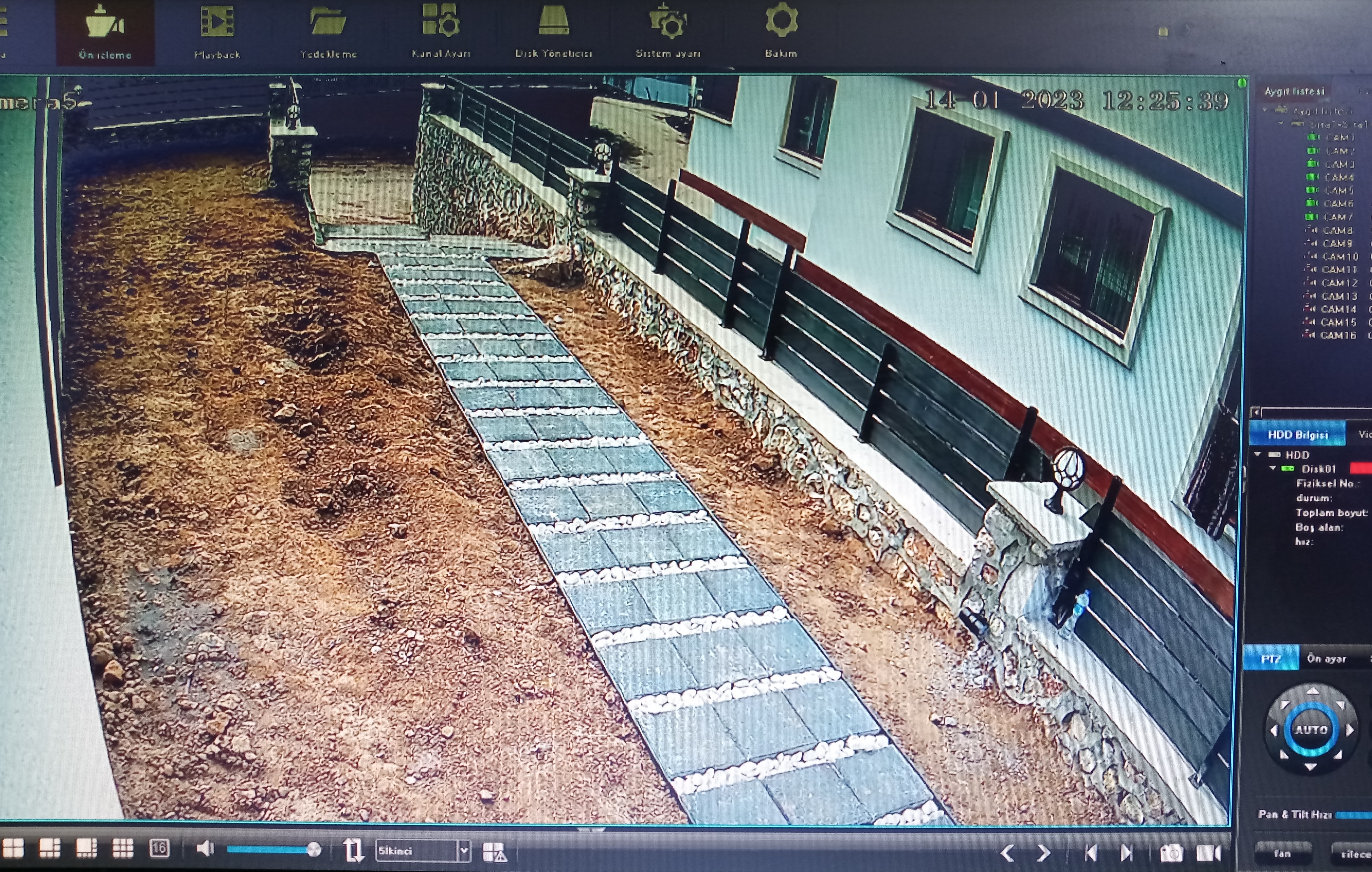Mute the speaker audio icon
Screen dimensions: 1372x872
coord(205,849)
